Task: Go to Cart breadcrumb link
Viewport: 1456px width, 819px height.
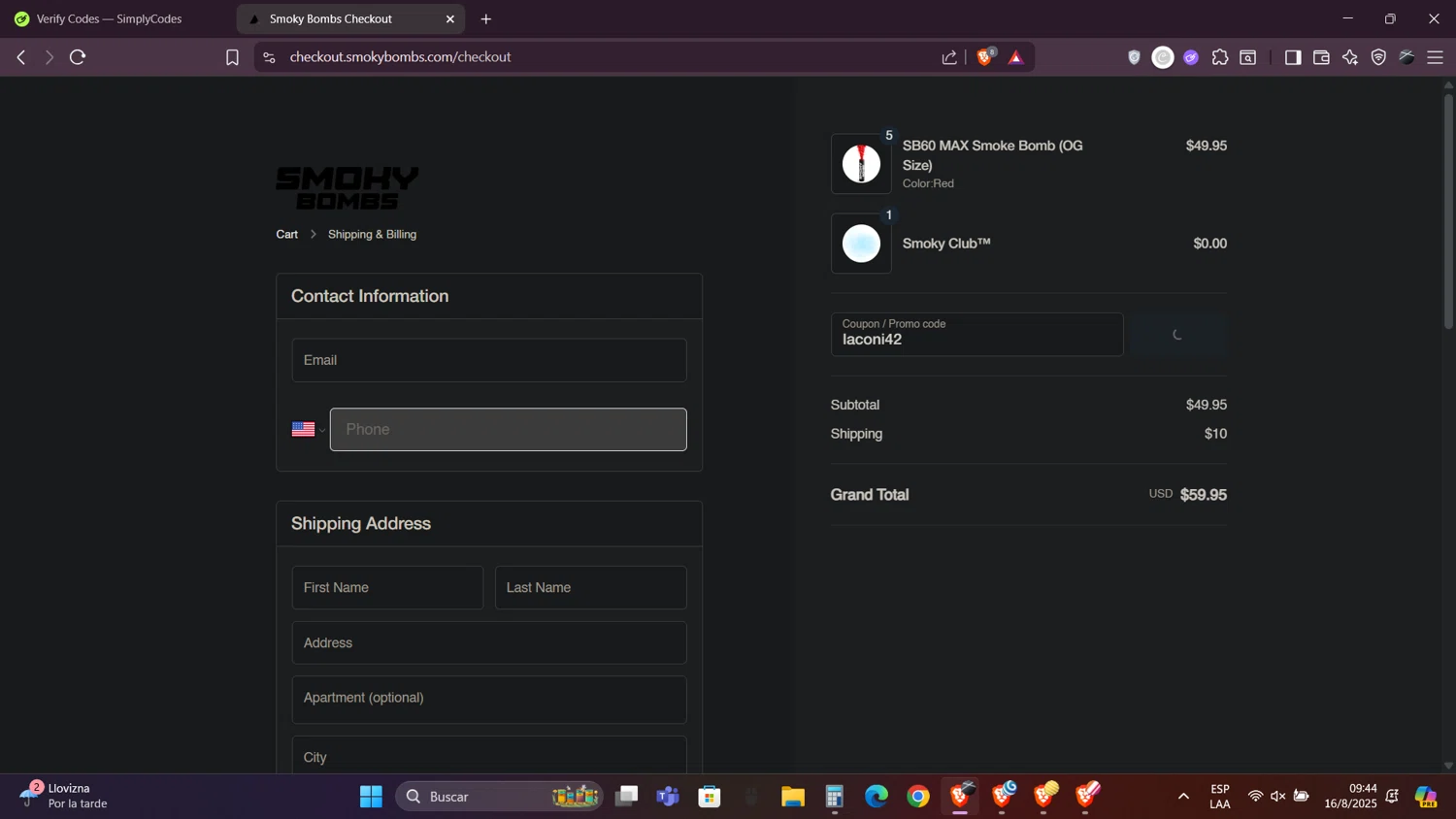Action: point(286,234)
